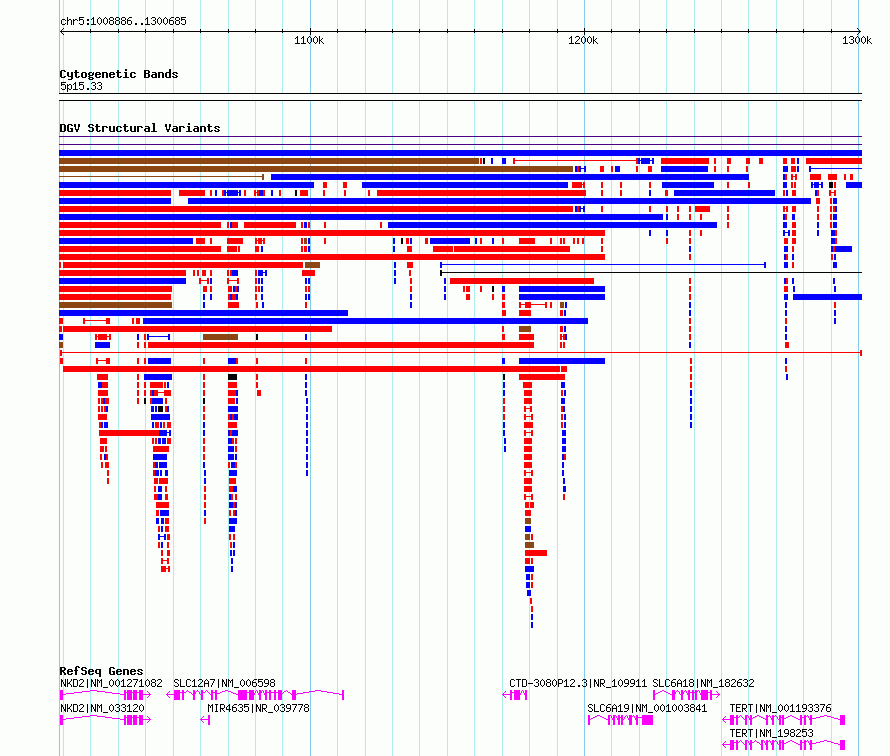The height and width of the screenshot is (756, 890).
Task: Click the 5p15.33 band label
Action: (x=81, y=86)
